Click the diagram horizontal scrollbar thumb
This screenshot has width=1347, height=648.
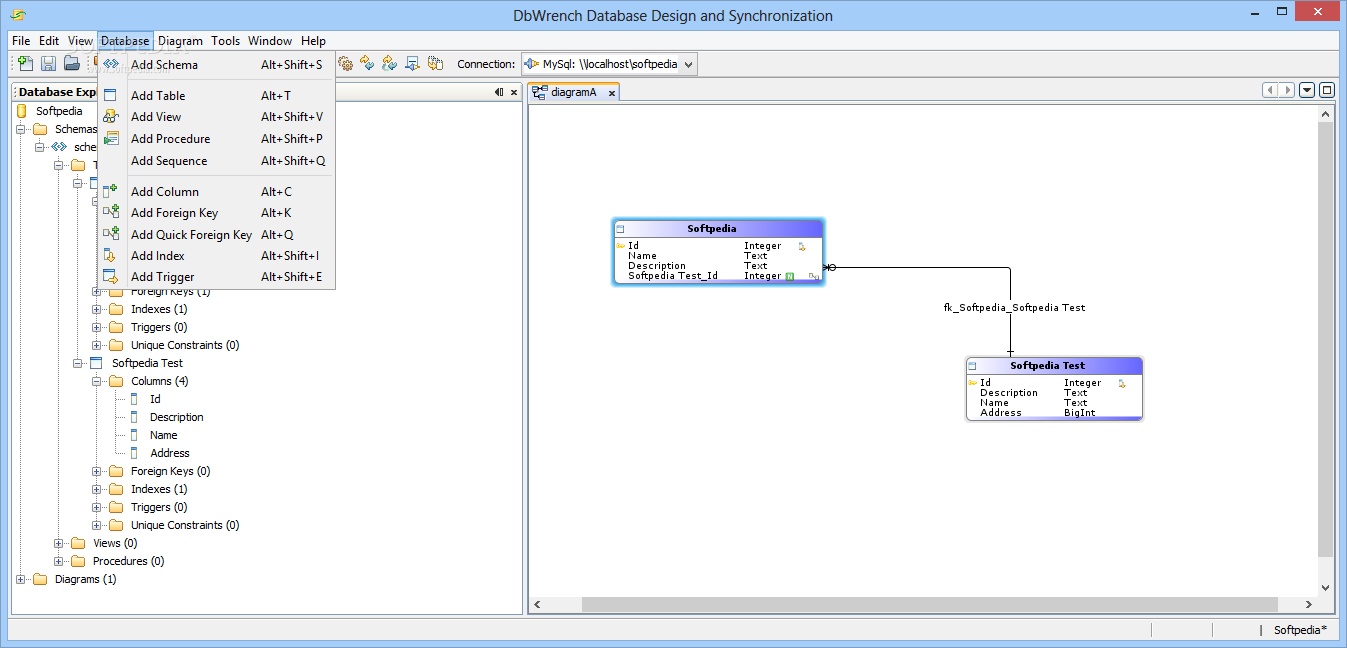(930, 605)
